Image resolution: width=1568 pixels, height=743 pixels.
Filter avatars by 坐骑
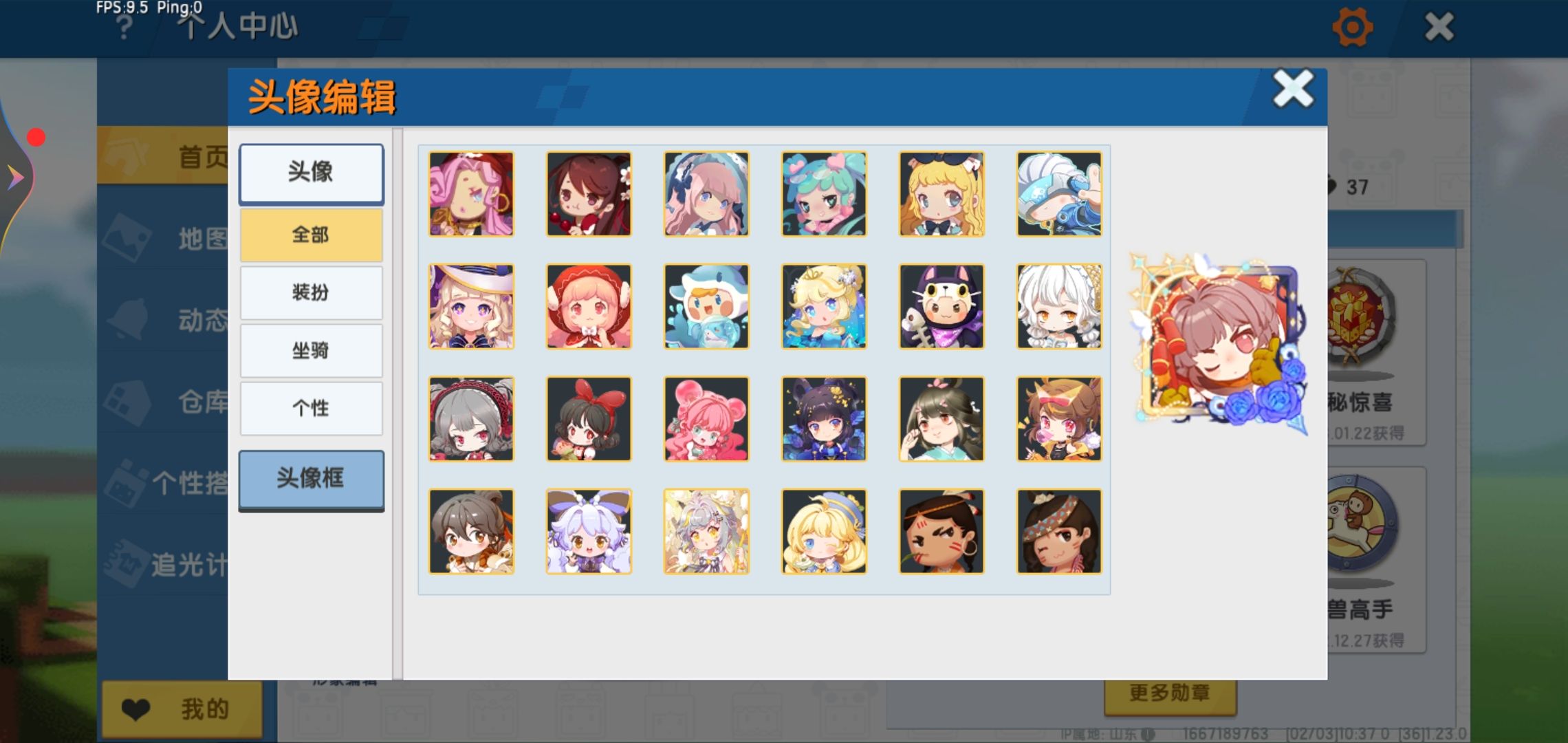tap(312, 351)
